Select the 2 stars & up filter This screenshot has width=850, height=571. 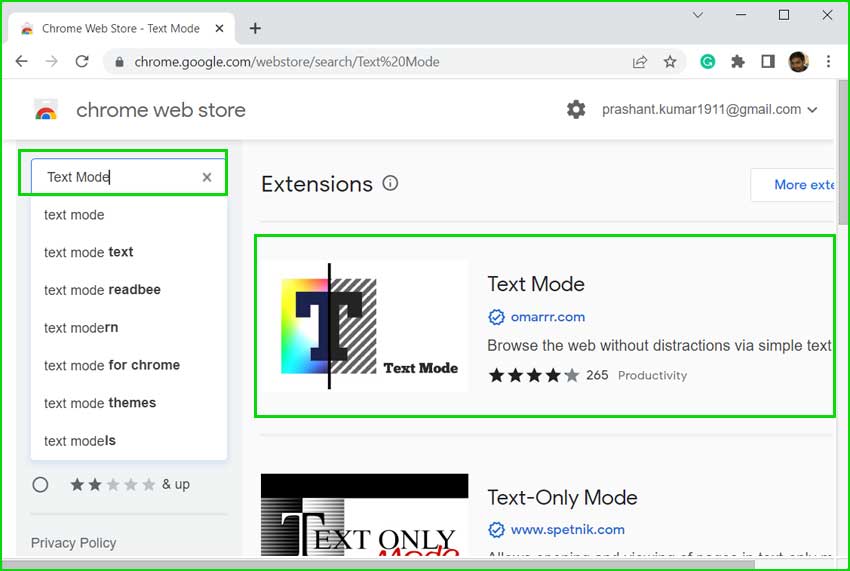click(40, 484)
